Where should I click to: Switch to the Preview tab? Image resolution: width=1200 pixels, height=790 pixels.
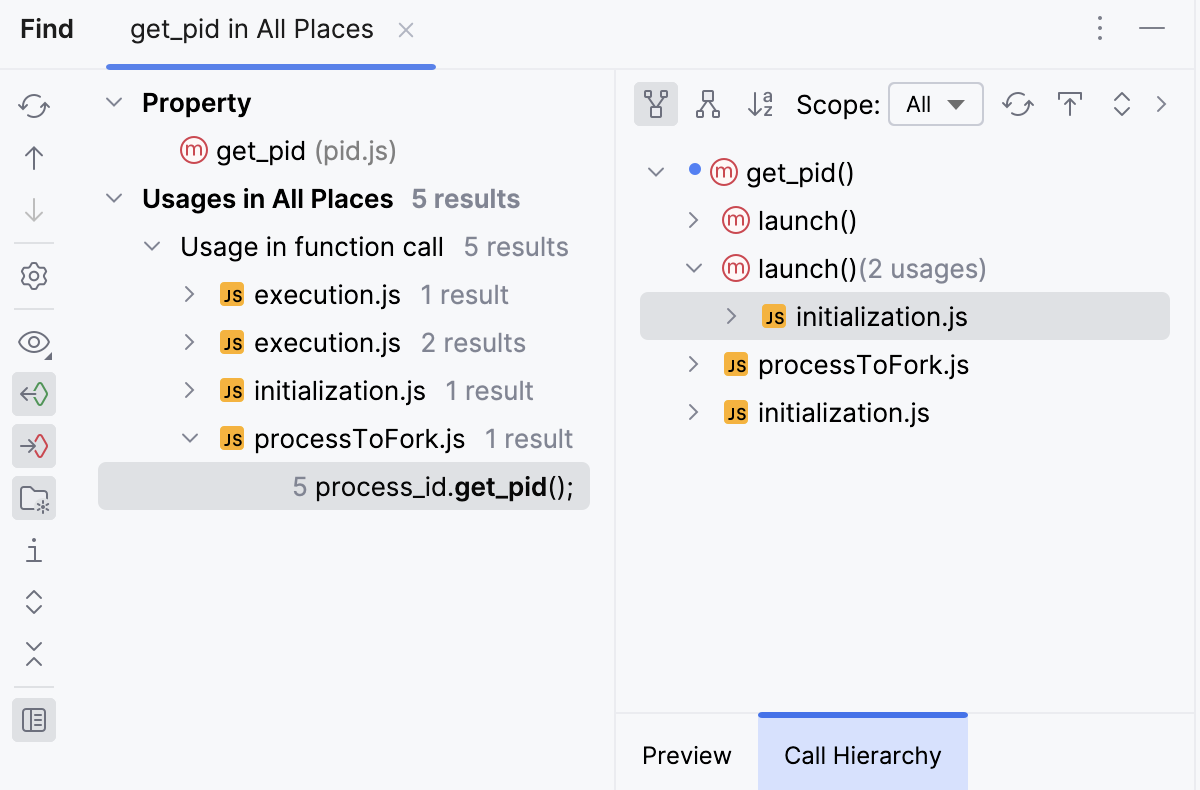[x=686, y=755]
